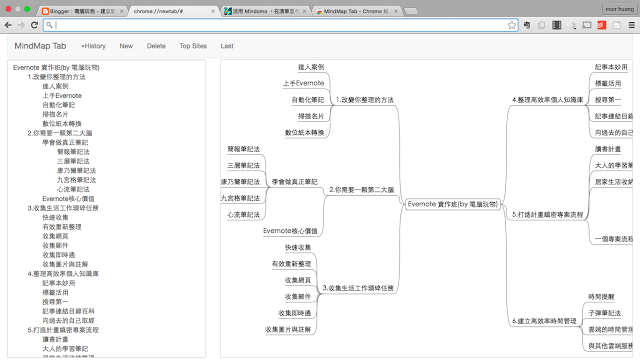Close the Blogger tab
The height and width of the screenshot is (360, 640).
pyautogui.click(x=121, y=11)
